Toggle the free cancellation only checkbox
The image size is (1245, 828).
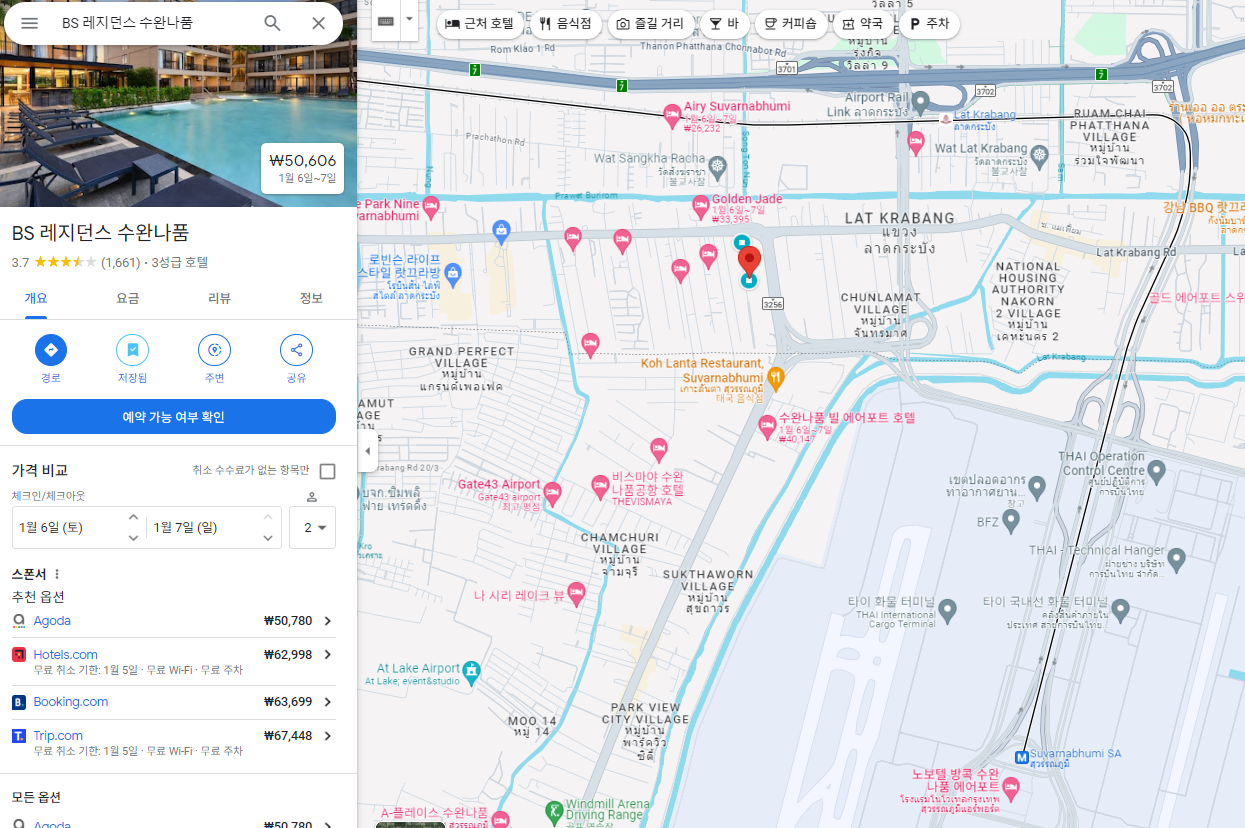point(327,471)
